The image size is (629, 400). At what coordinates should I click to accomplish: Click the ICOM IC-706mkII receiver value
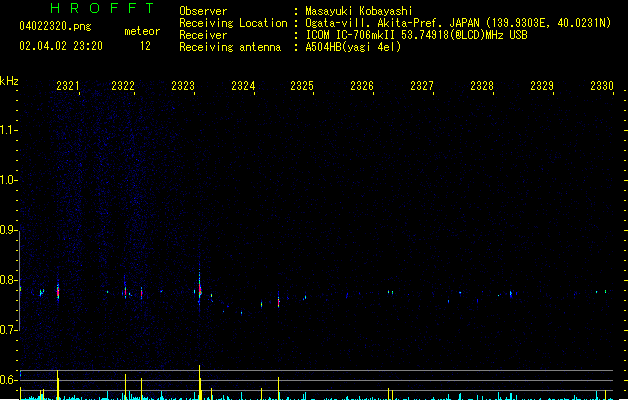click(416, 35)
